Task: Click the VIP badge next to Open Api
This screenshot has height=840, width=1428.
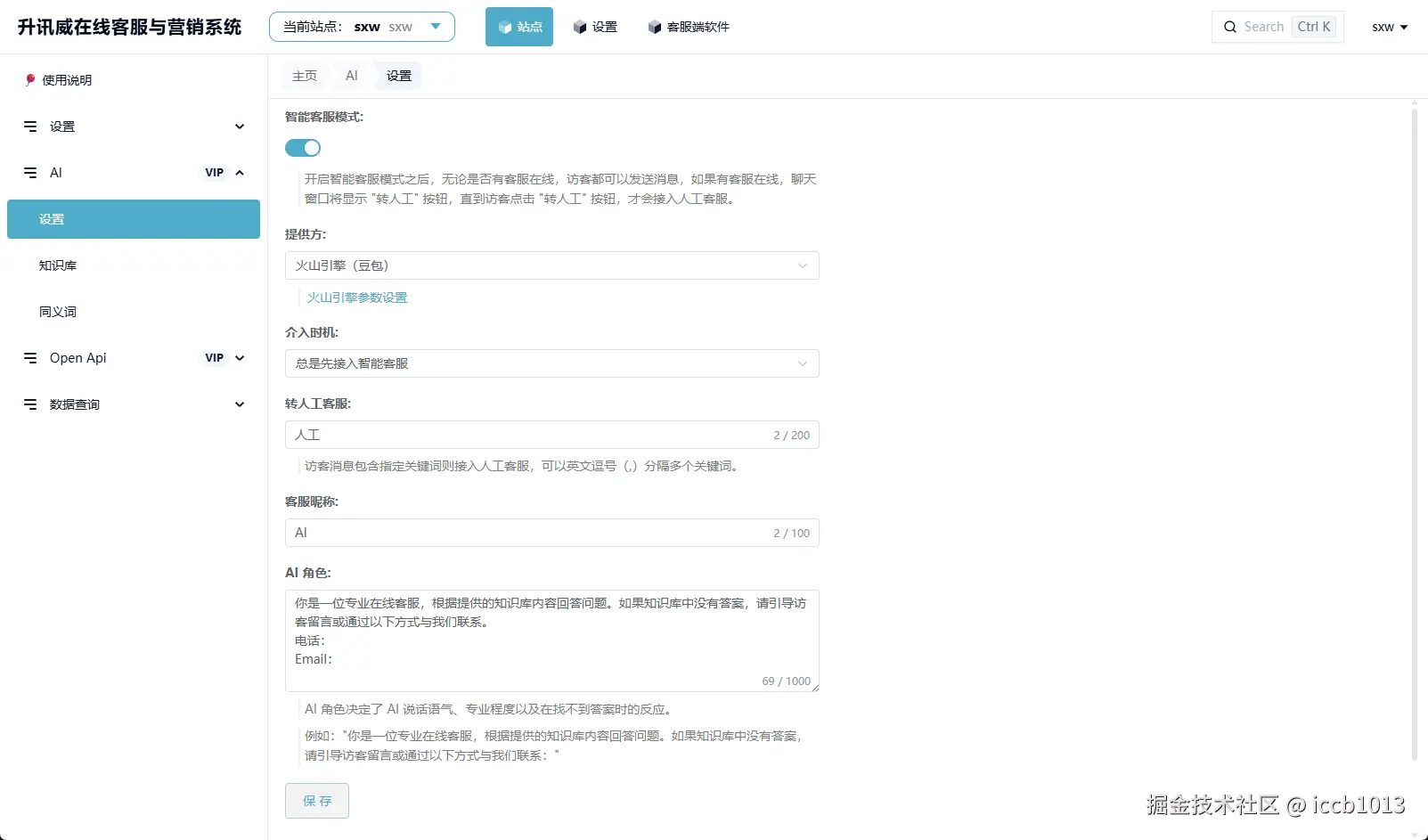Action: [x=215, y=358]
